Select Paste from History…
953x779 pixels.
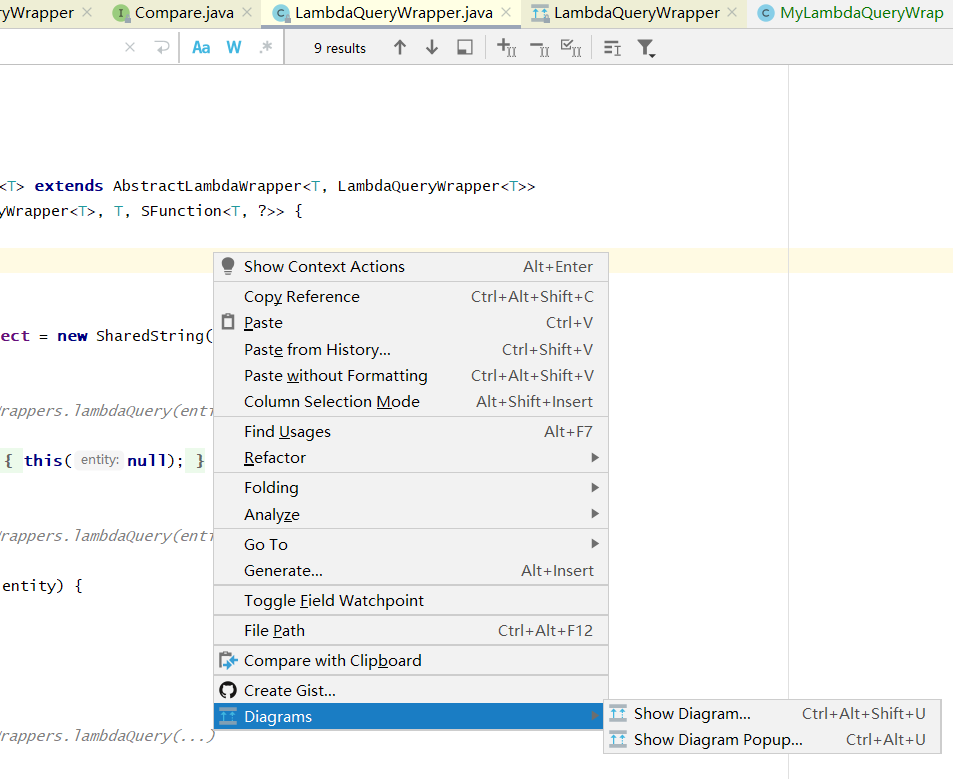click(x=411, y=349)
